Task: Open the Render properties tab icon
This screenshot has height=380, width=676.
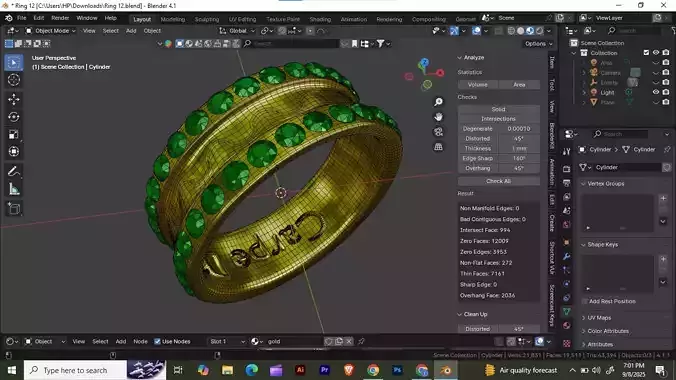Action: (566, 169)
